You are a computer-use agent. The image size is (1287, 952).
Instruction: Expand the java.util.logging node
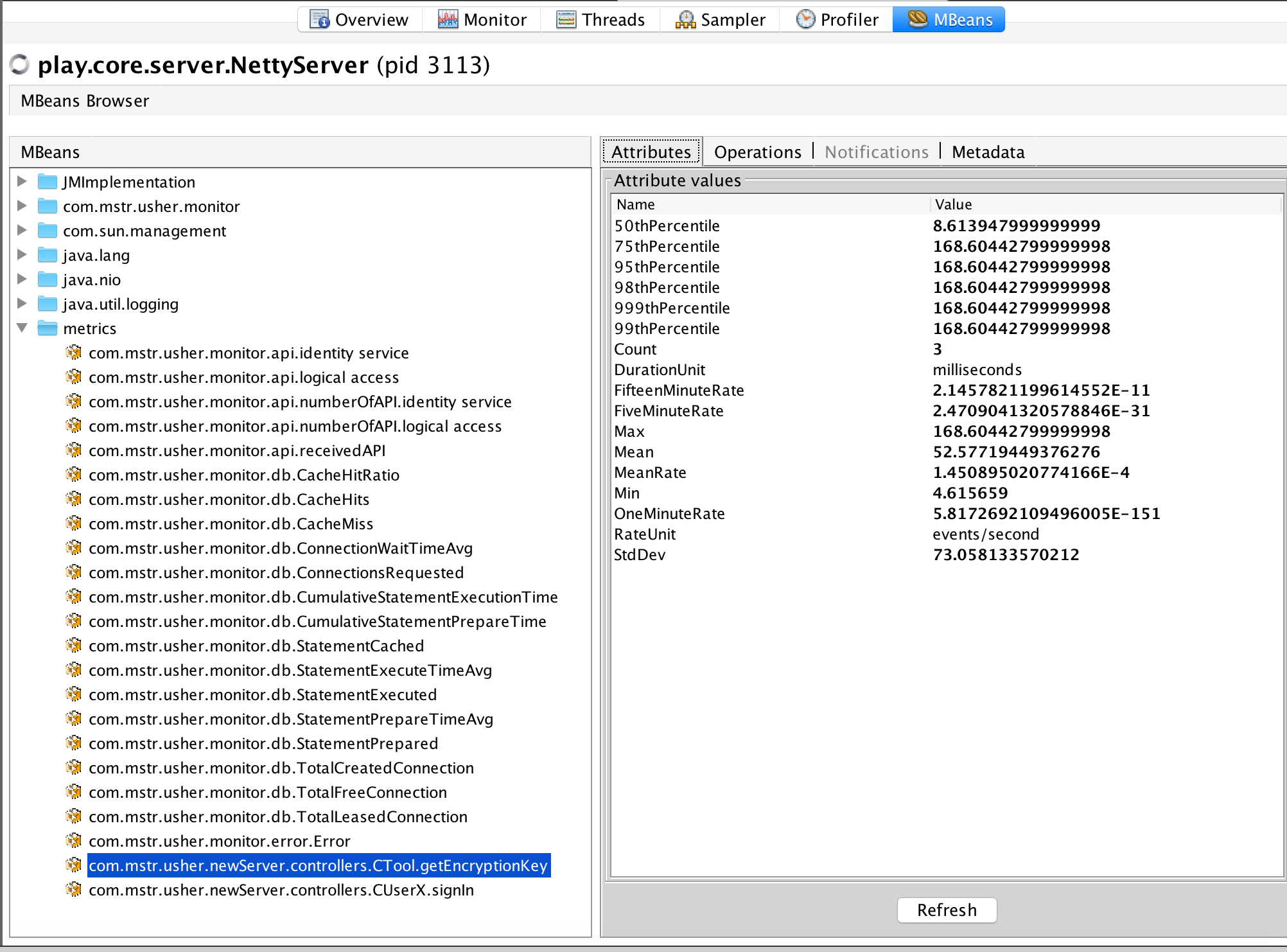click(22, 304)
